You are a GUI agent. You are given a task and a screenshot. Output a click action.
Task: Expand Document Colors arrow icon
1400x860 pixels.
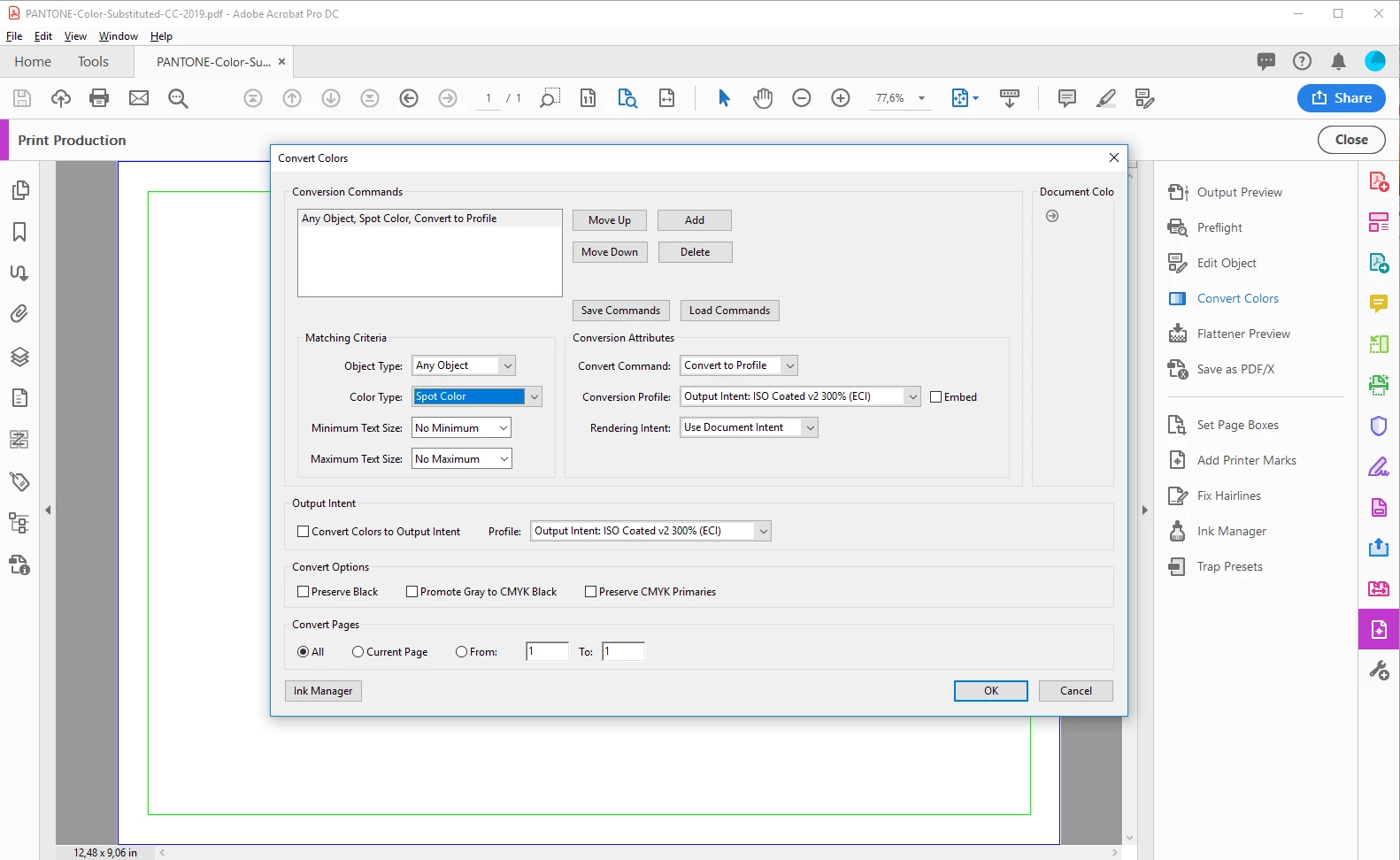(1052, 216)
